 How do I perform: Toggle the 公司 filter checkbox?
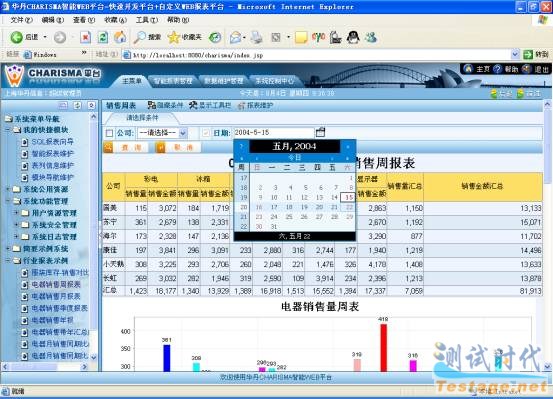point(109,133)
